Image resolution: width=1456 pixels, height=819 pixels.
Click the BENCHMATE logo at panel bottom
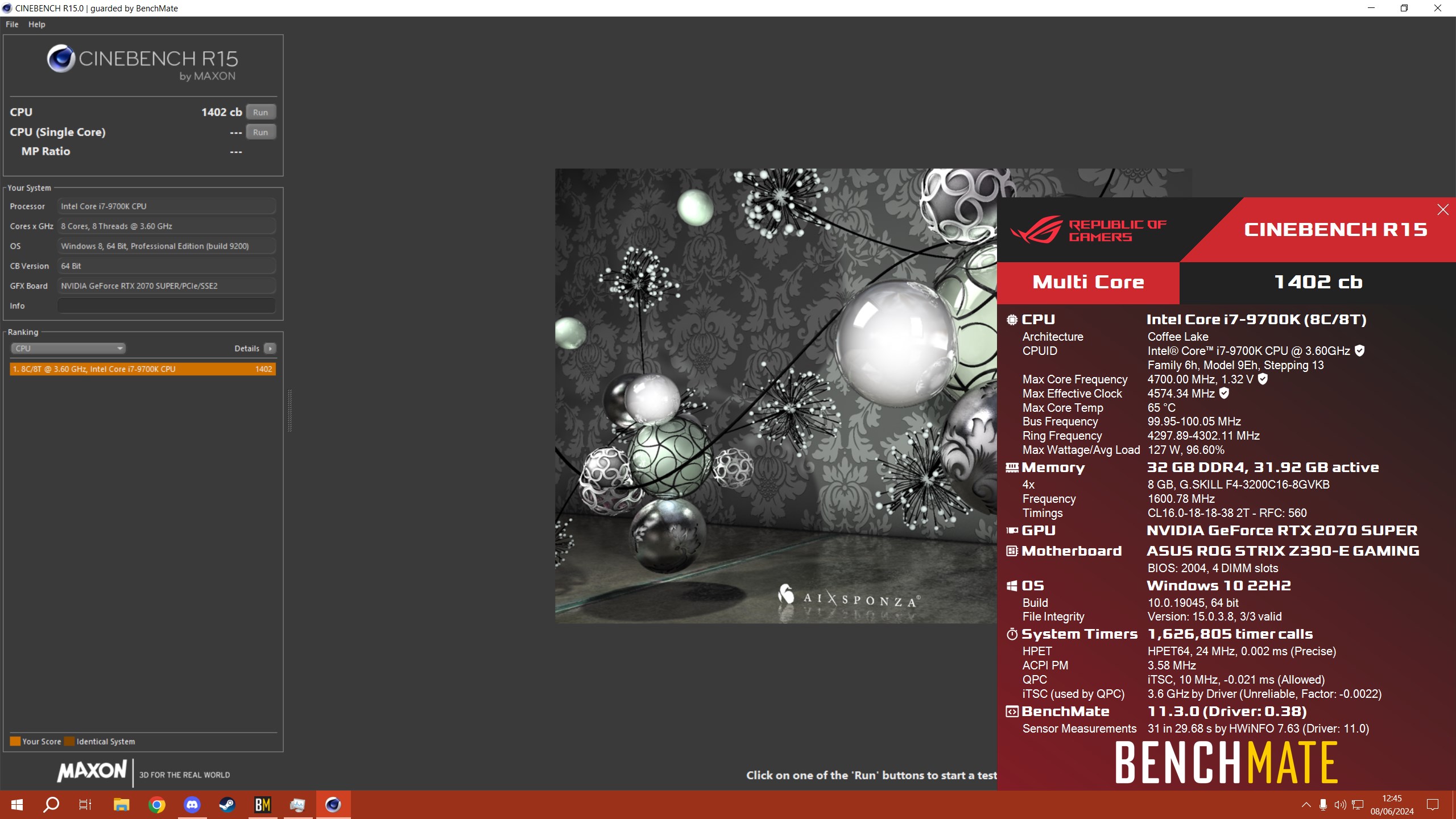[x=1226, y=762]
